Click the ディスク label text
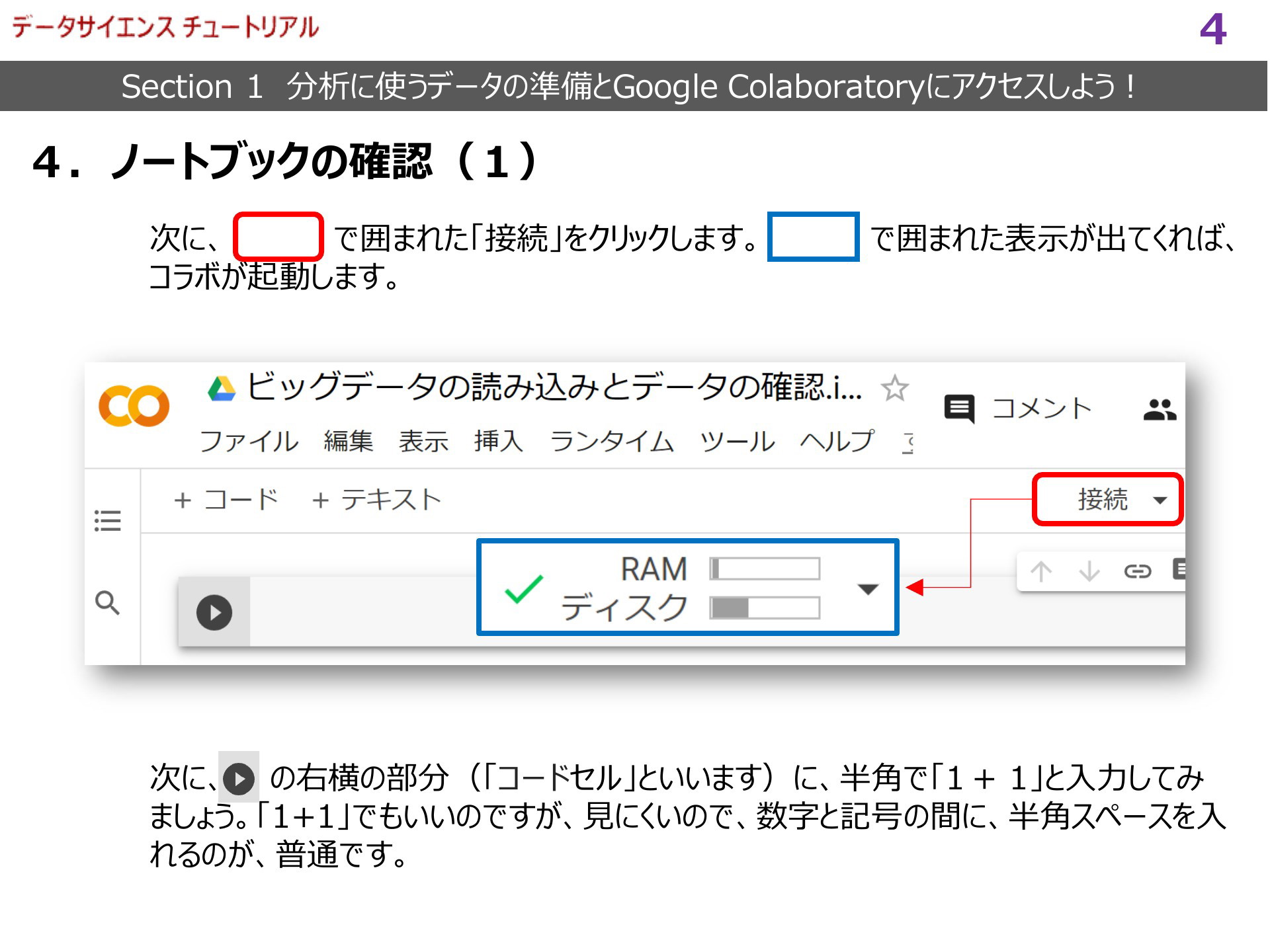The height and width of the screenshot is (952, 1270). click(625, 608)
